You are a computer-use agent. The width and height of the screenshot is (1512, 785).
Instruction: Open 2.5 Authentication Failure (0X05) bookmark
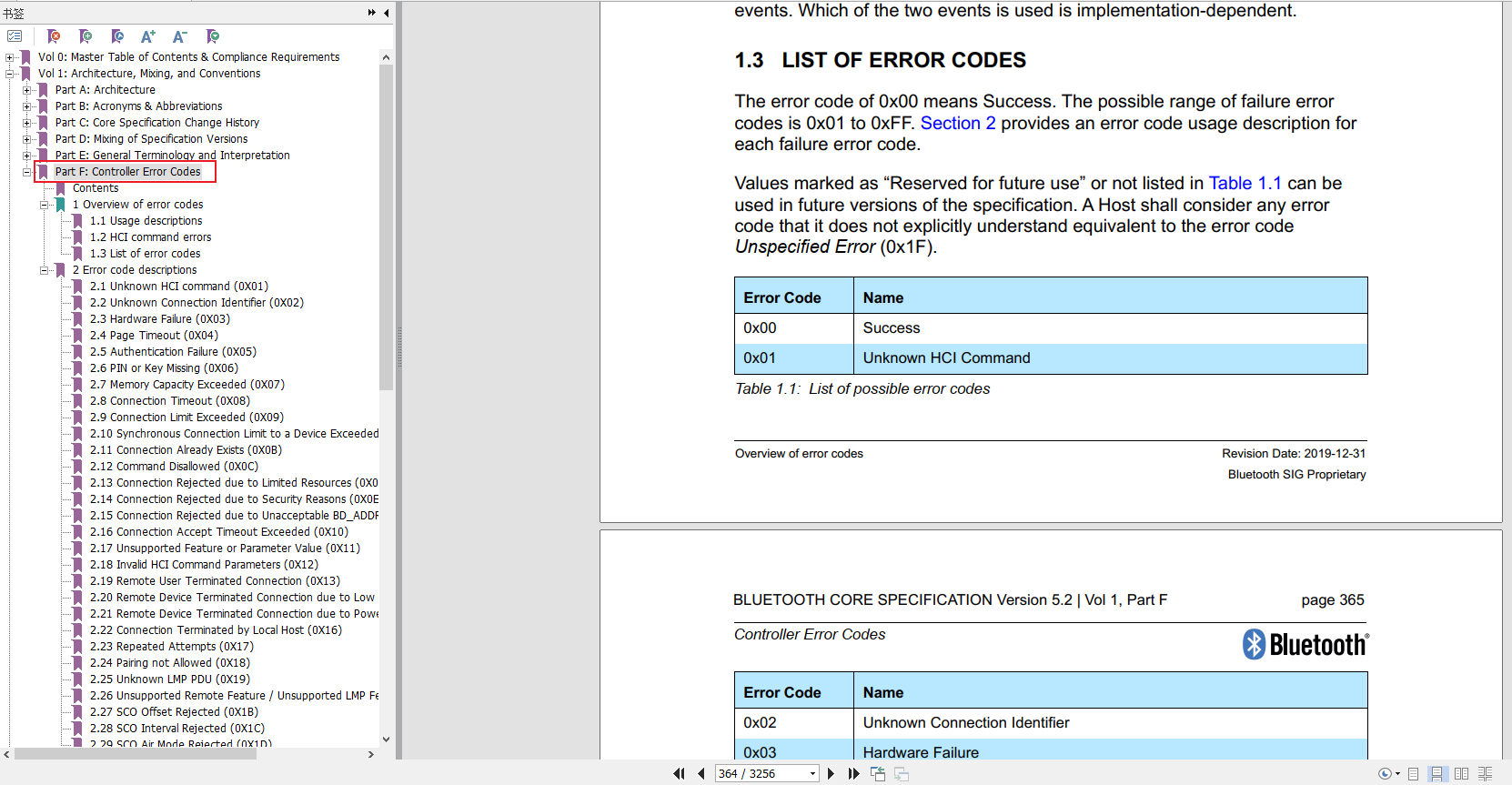click(173, 352)
